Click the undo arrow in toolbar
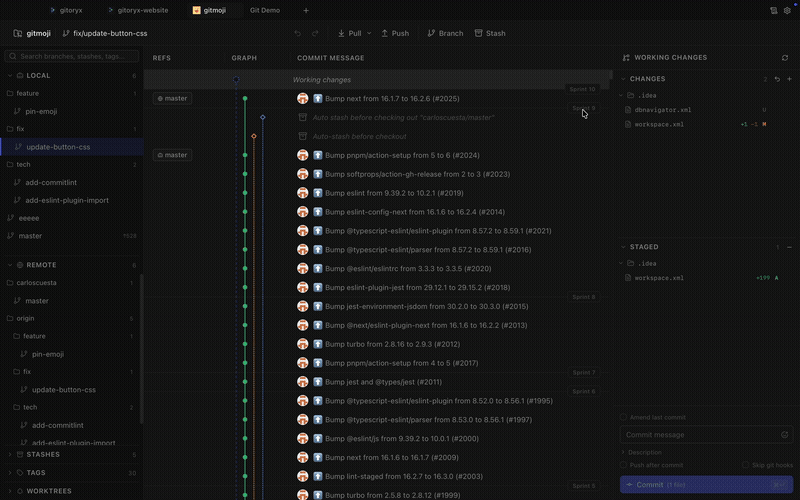800x500 pixels. [x=298, y=33]
